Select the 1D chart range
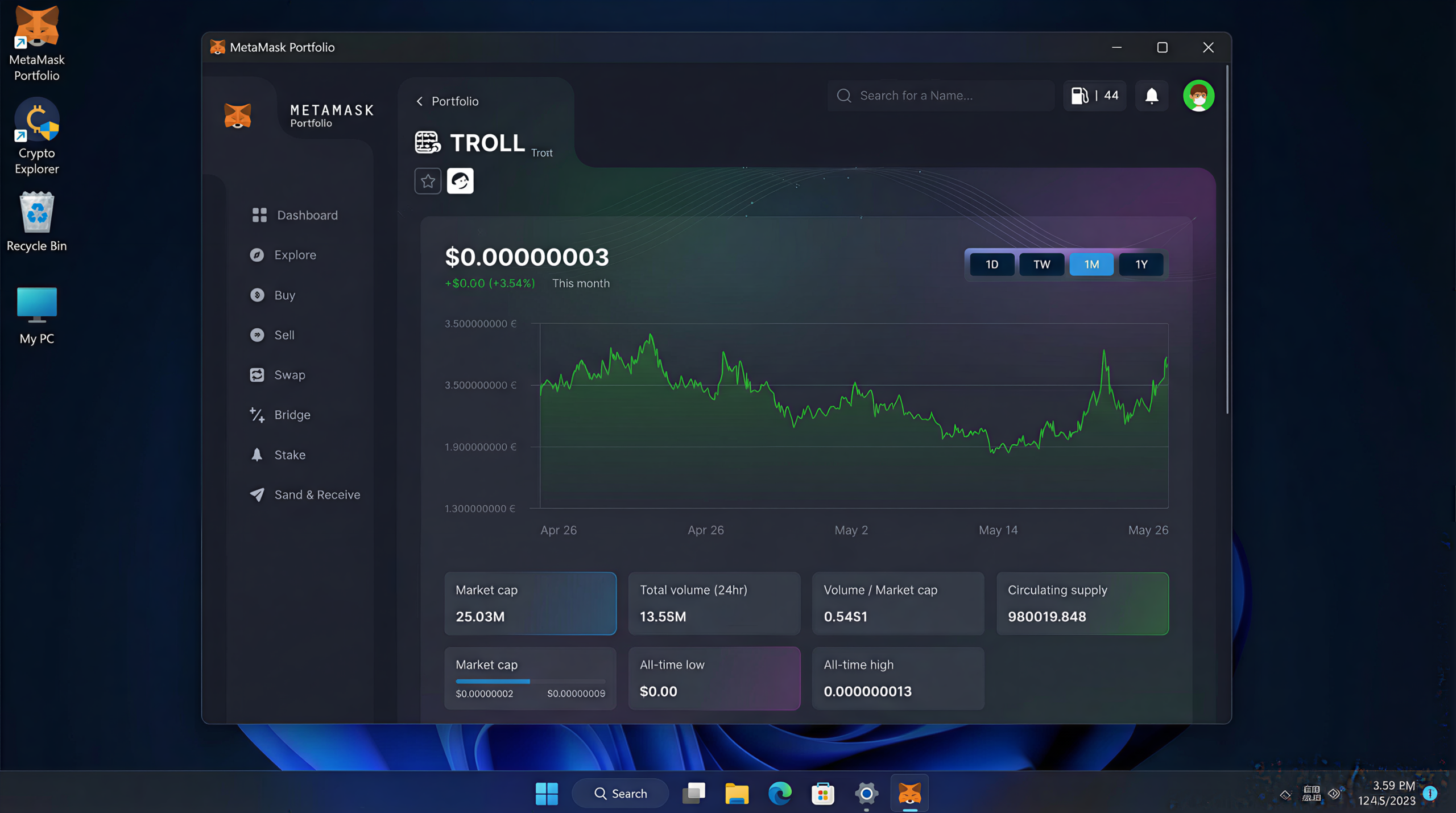Image resolution: width=1456 pixels, height=813 pixels. pos(991,265)
